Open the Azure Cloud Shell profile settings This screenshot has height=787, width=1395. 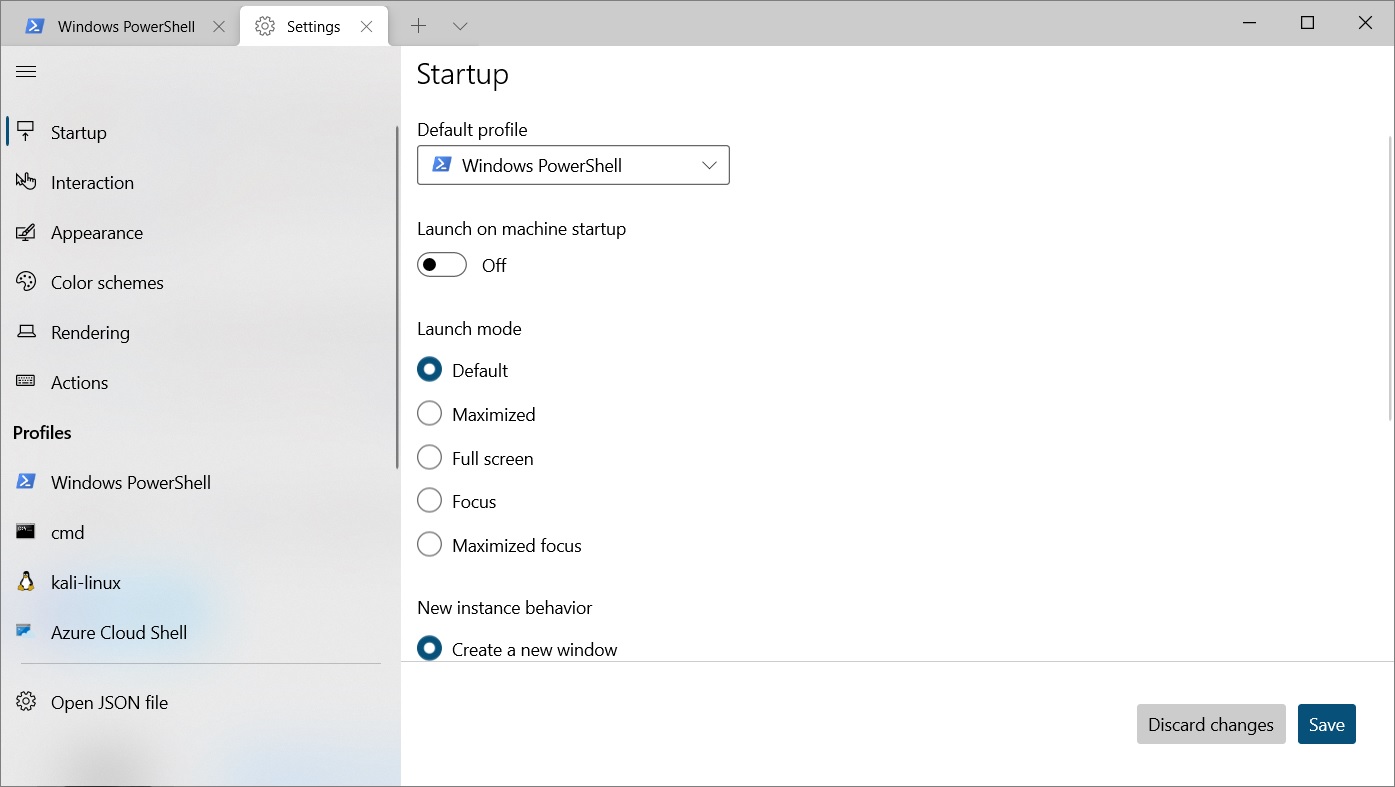(200, 632)
